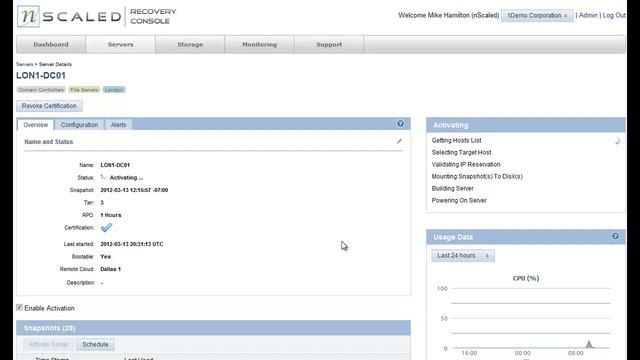Image resolution: width=640 pixels, height=360 pixels.
Task: Click the Log Out link
Action: (x=614, y=15)
